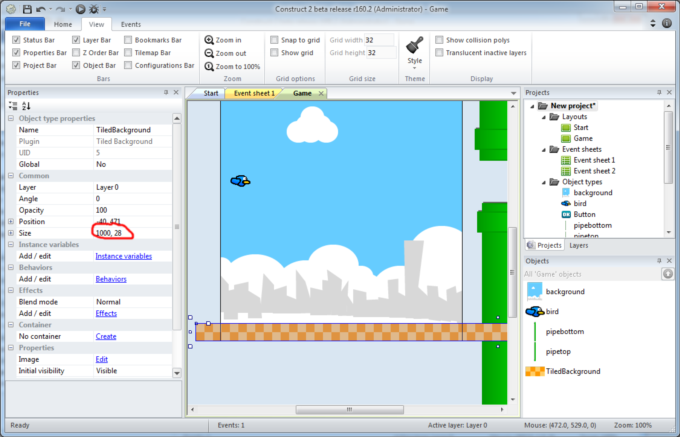
Task: Click the Edit image link
Action: tap(101, 359)
